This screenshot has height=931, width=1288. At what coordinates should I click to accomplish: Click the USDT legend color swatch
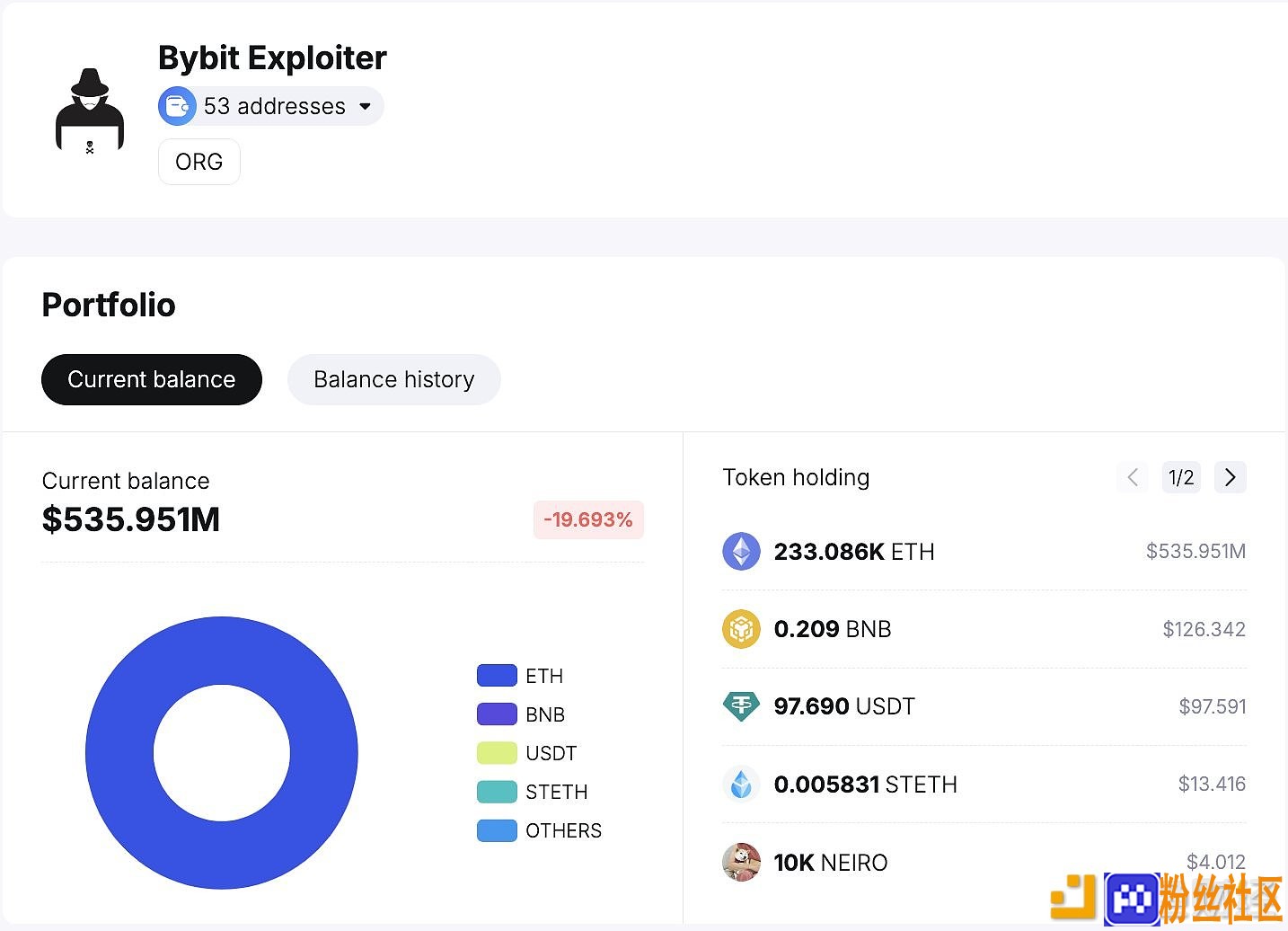click(497, 752)
